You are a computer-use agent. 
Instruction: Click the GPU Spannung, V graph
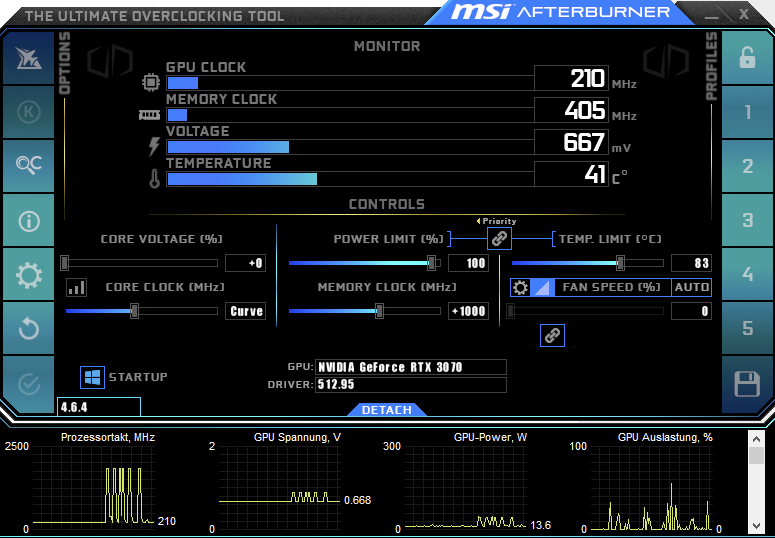pyautogui.click(x=280, y=487)
